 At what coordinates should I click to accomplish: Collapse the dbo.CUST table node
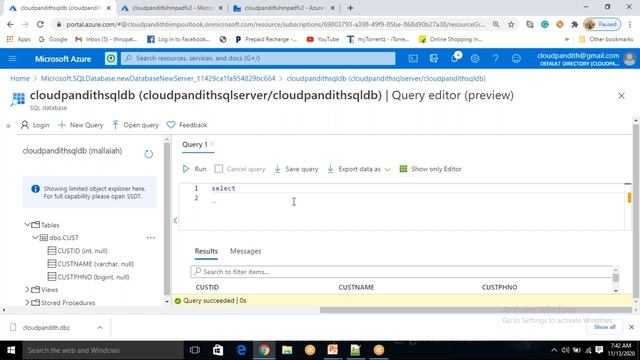(35, 237)
